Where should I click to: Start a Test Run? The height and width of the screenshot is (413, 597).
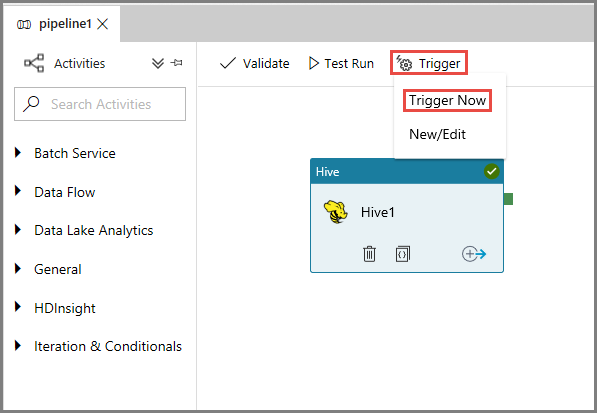click(341, 63)
